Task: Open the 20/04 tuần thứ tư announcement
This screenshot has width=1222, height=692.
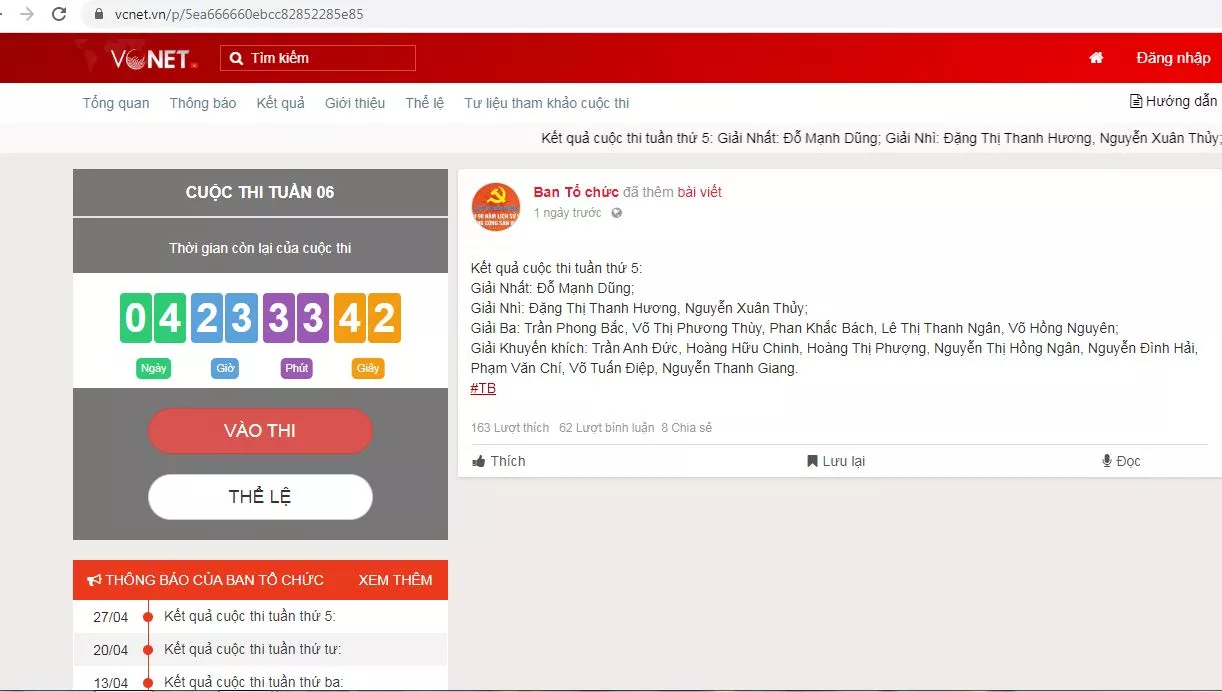Action: pos(252,649)
